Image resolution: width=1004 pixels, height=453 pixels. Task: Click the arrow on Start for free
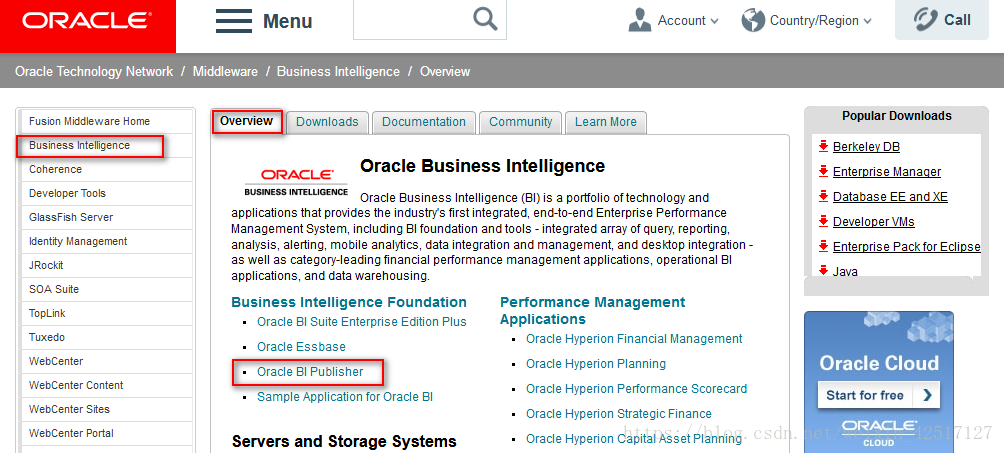(x=927, y=395)
